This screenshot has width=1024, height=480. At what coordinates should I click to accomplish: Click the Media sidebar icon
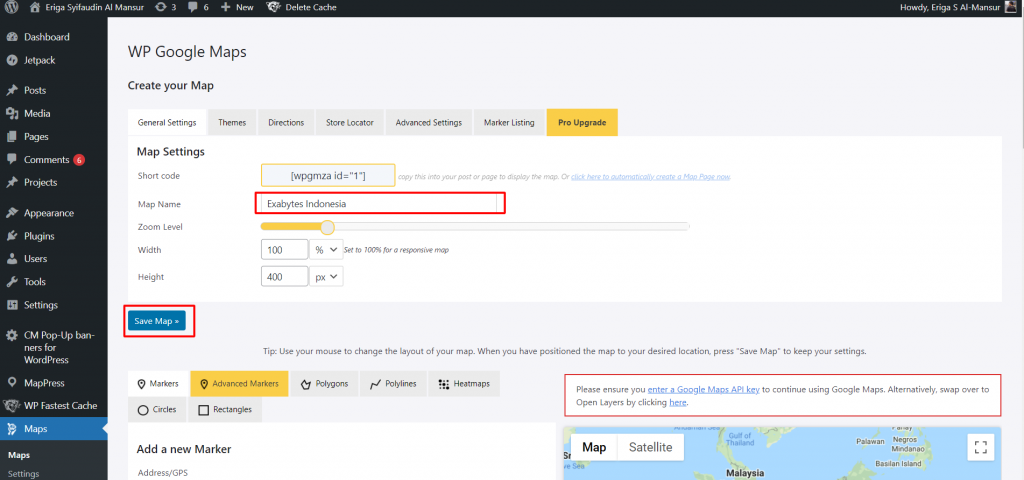click(12, 114)
